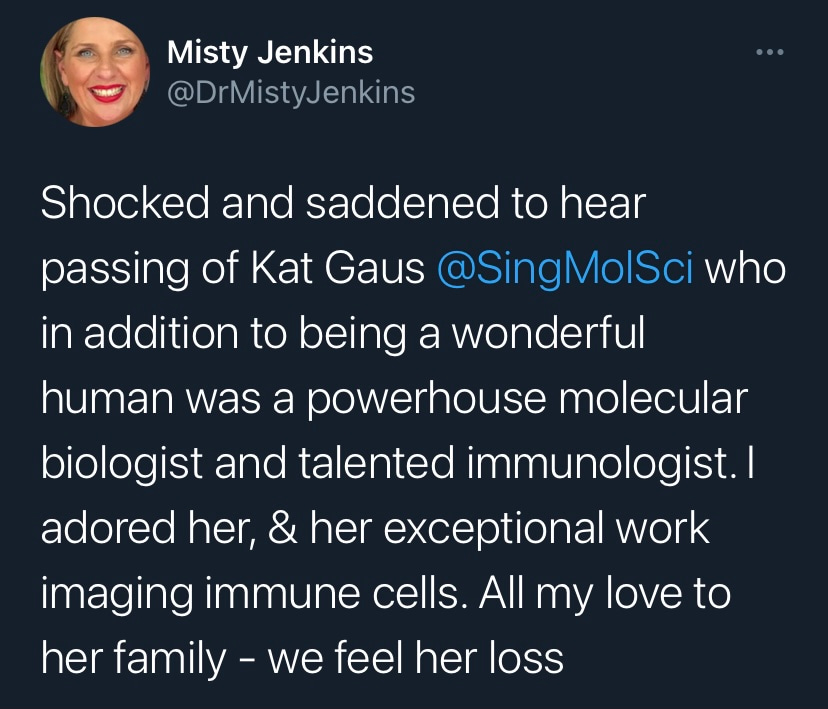Open the Misty Jenkins display name
Screen dimensions: 828x709
(x=270, y=50)
